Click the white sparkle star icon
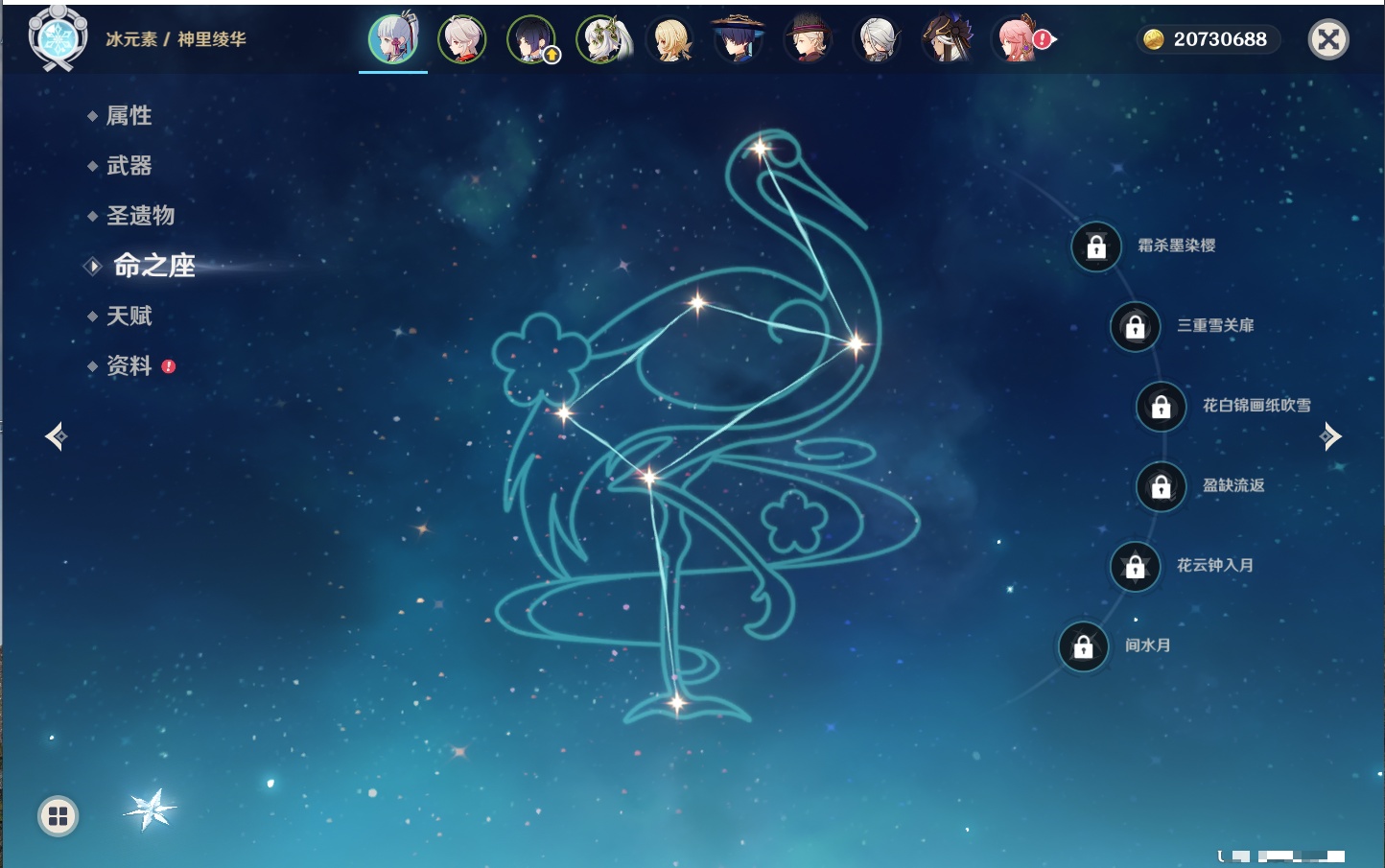 click(151, 809)
